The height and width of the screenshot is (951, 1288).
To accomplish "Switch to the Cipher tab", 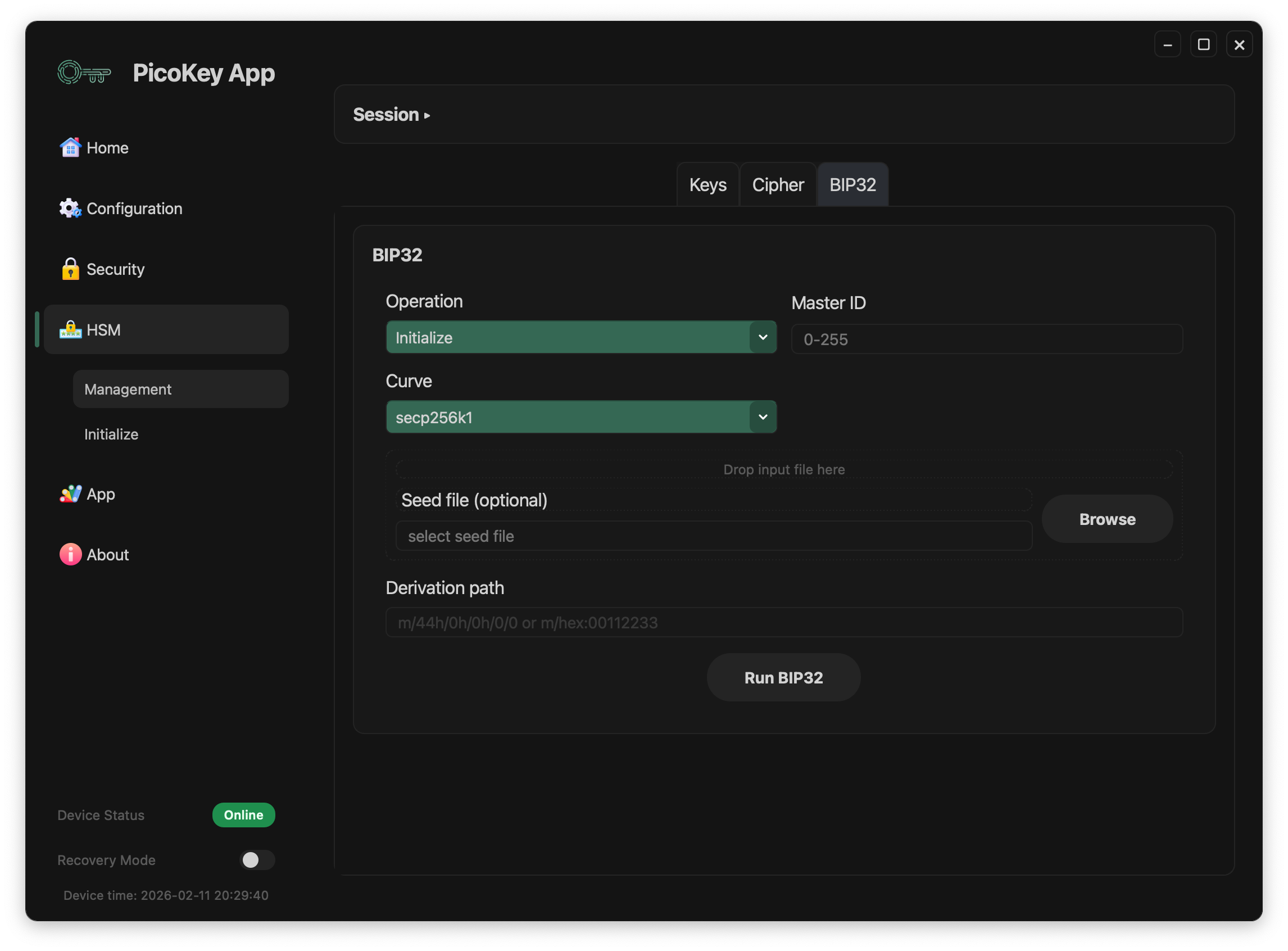I will tap(778, 185).
